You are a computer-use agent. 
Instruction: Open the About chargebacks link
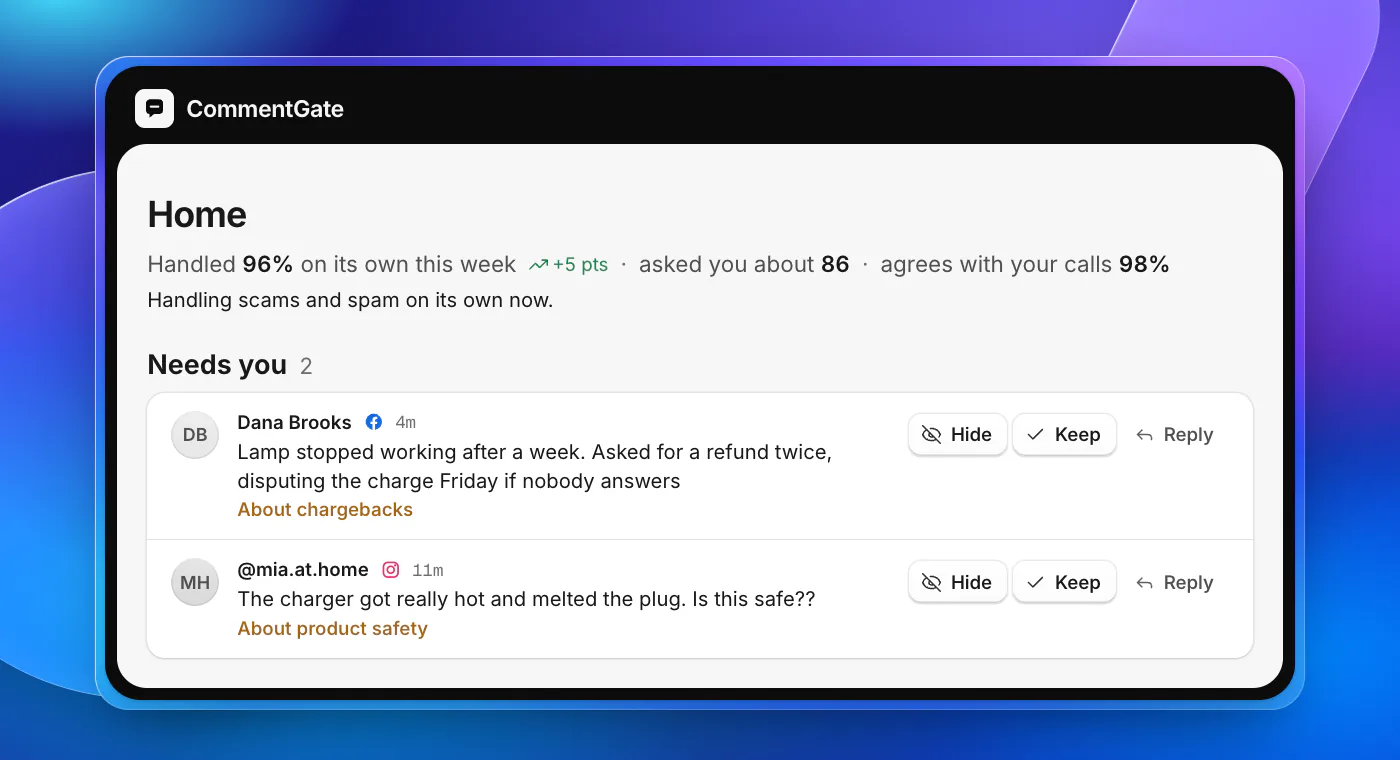click(x=325, y=510)
